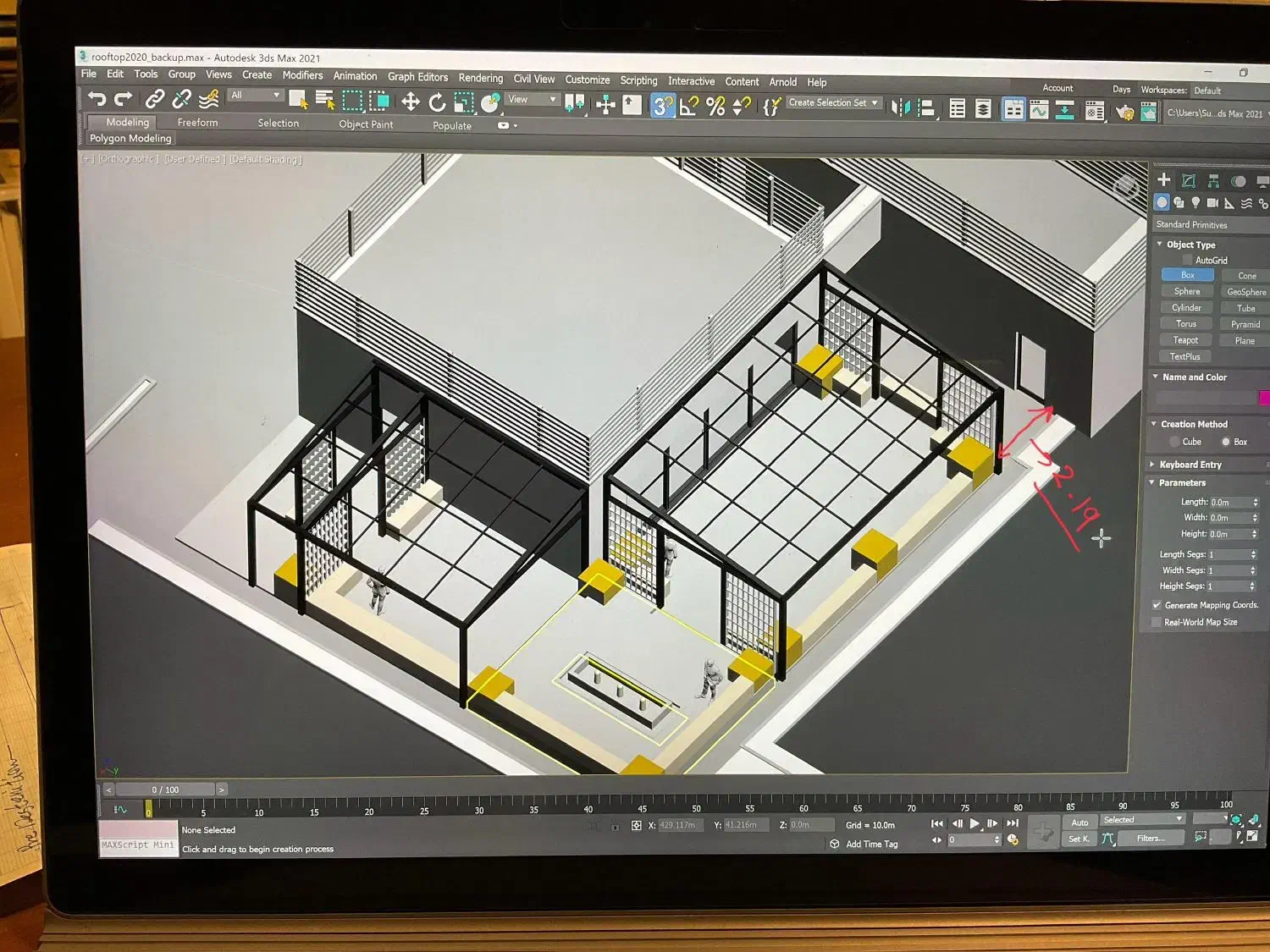Open Select by Name list icon
Screen dimensions: 1270x952
click(x=325, y=101)
